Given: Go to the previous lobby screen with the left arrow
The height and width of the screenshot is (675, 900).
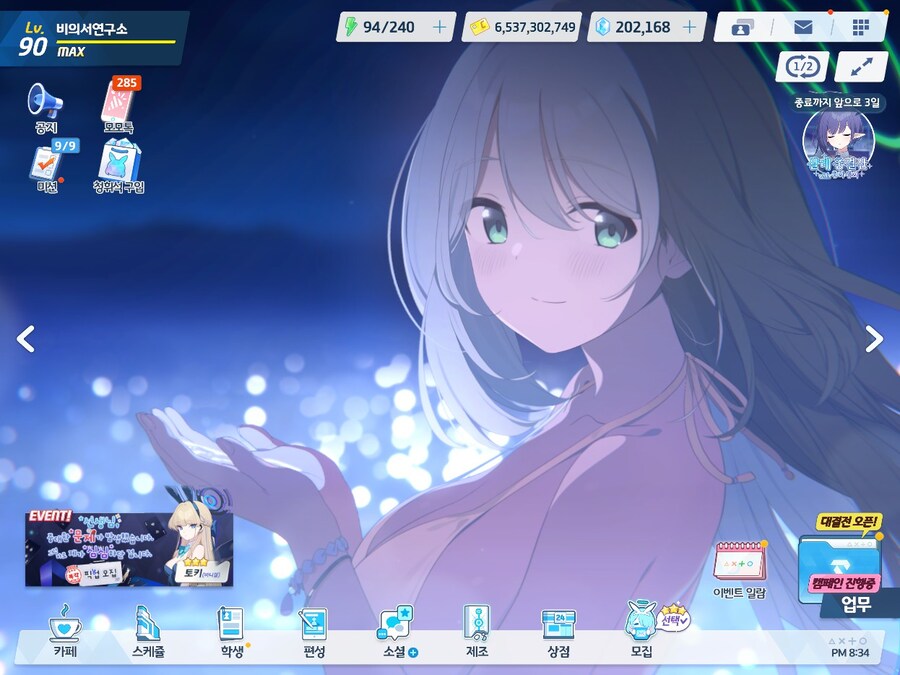Looking at the screenshot, I should 25,339.
